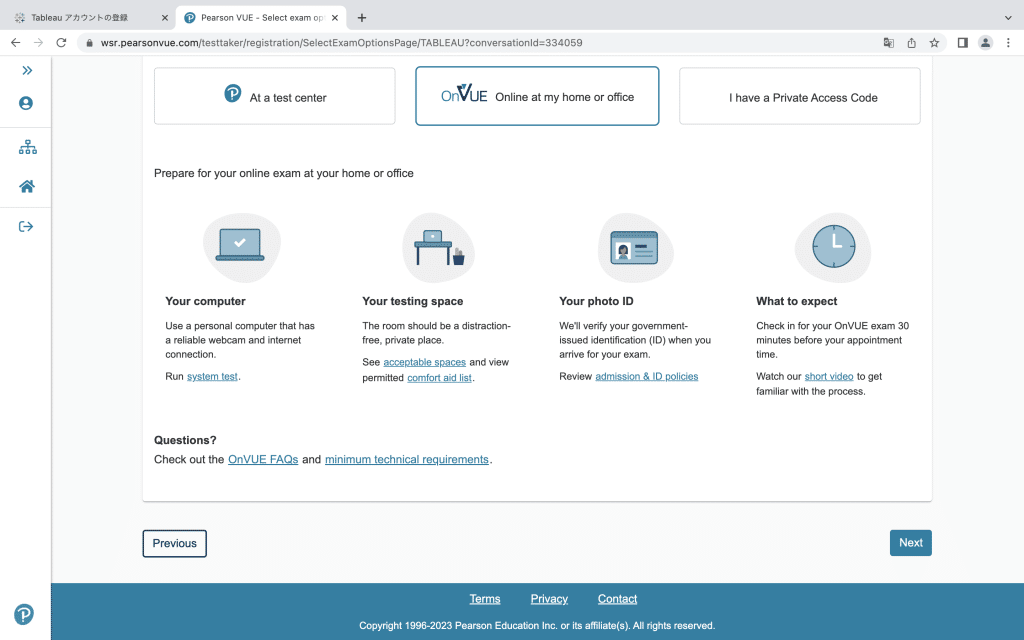This screenshot has height=640, width=1024.
Task: Open admission & ID policies link
Action: click(x=647, y=376)
